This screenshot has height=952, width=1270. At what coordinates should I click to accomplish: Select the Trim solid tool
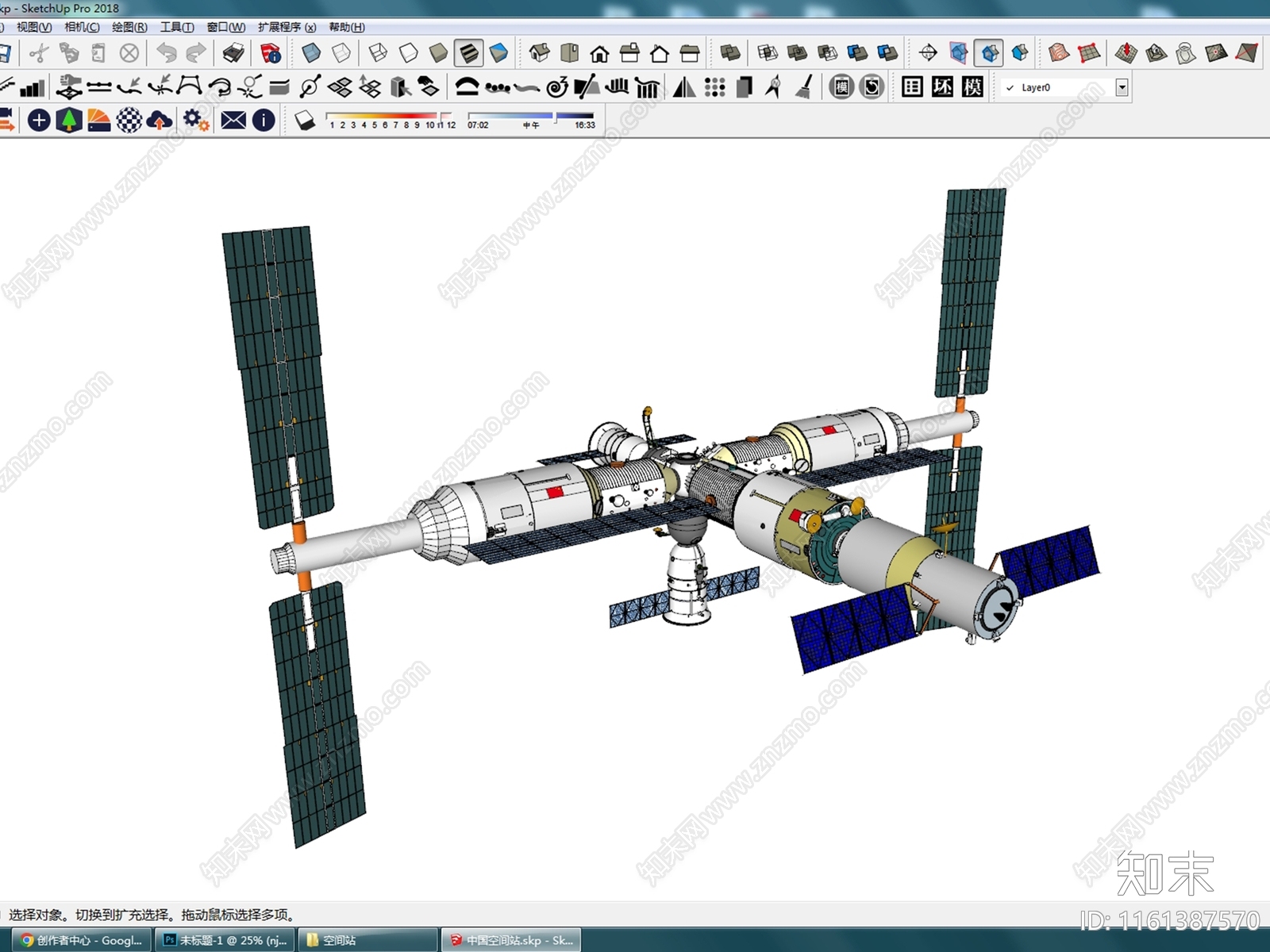click(x=858, y=54)
